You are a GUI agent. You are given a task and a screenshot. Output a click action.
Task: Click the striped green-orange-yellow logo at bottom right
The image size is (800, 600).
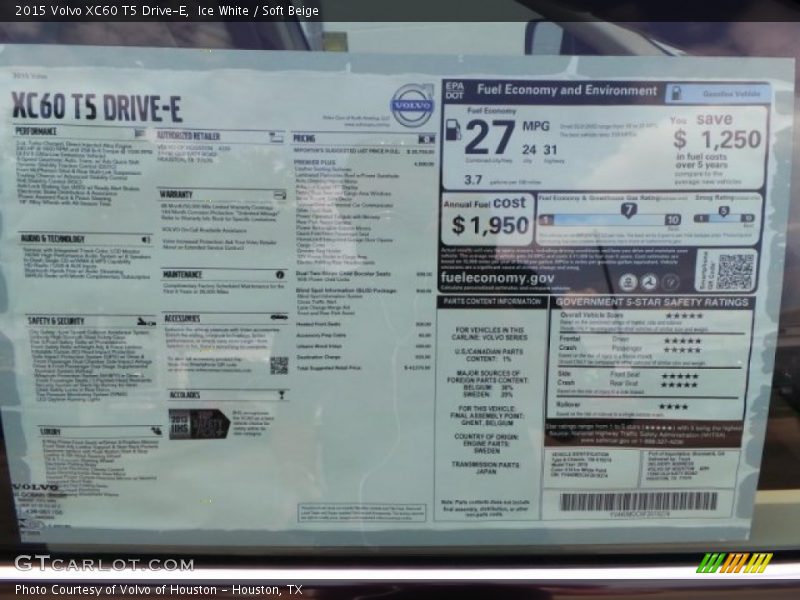tap(734, 563)
